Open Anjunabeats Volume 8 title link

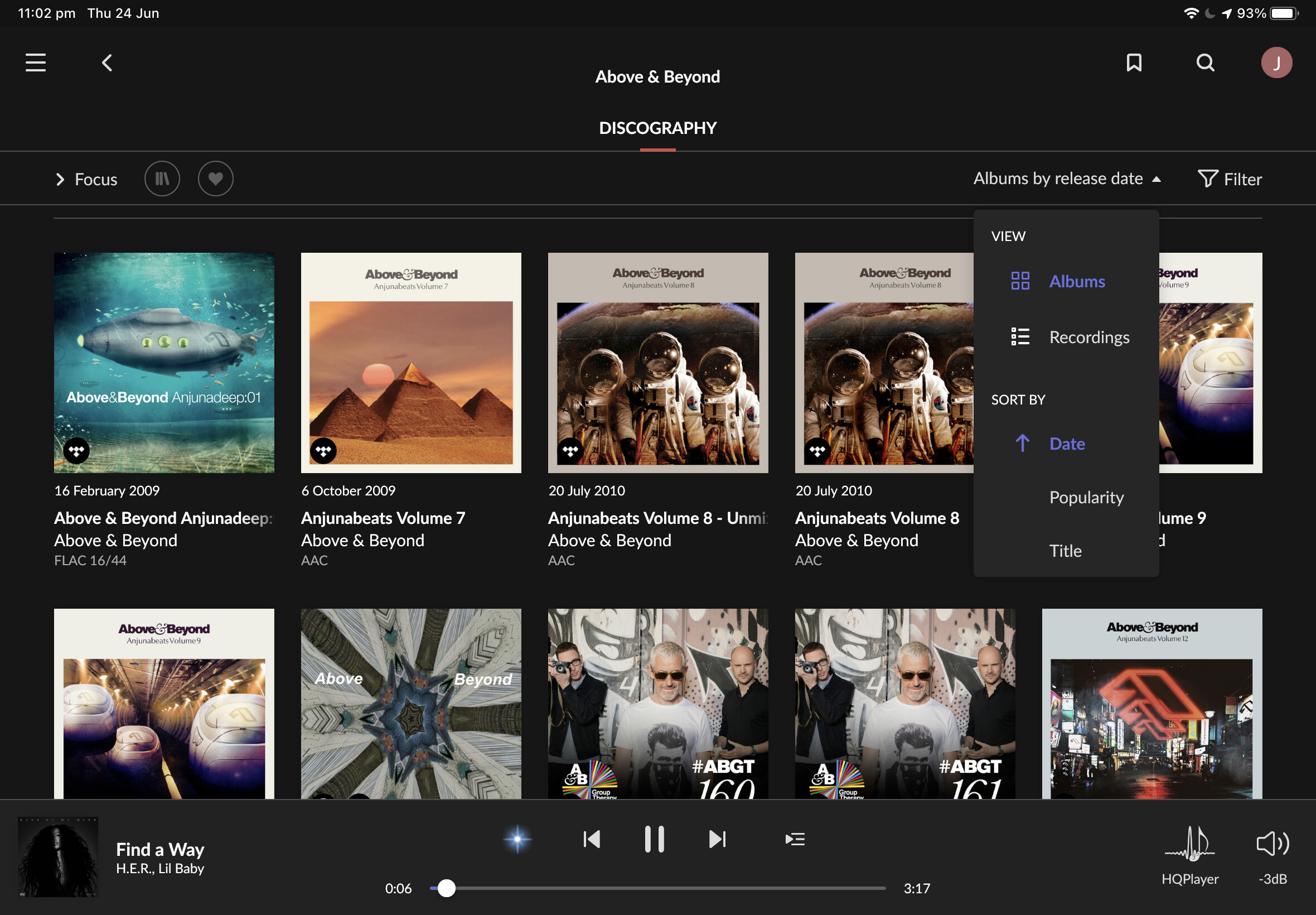(877, 518)
